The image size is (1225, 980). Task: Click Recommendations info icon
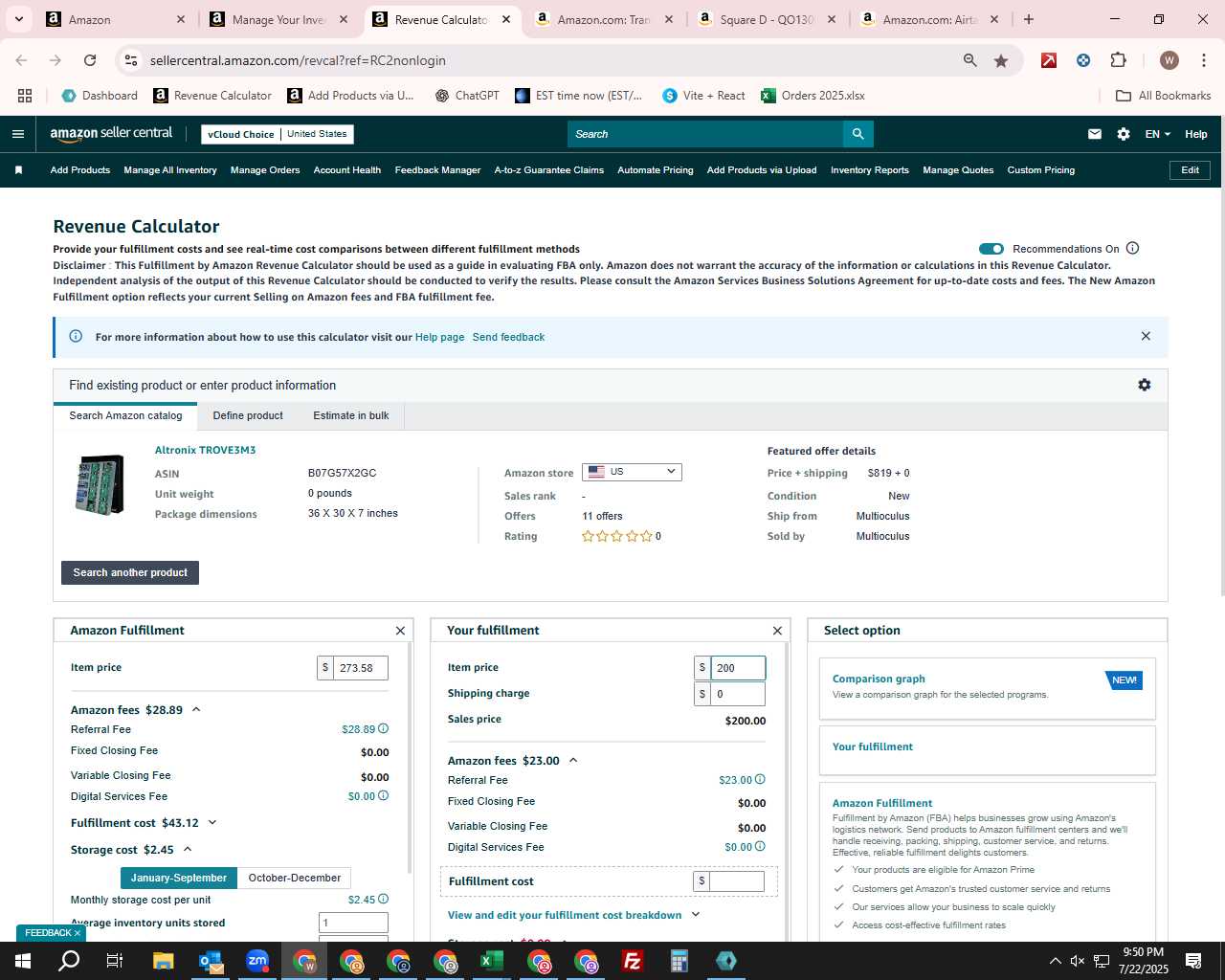pyautogui.click(x=1133, y=248)
